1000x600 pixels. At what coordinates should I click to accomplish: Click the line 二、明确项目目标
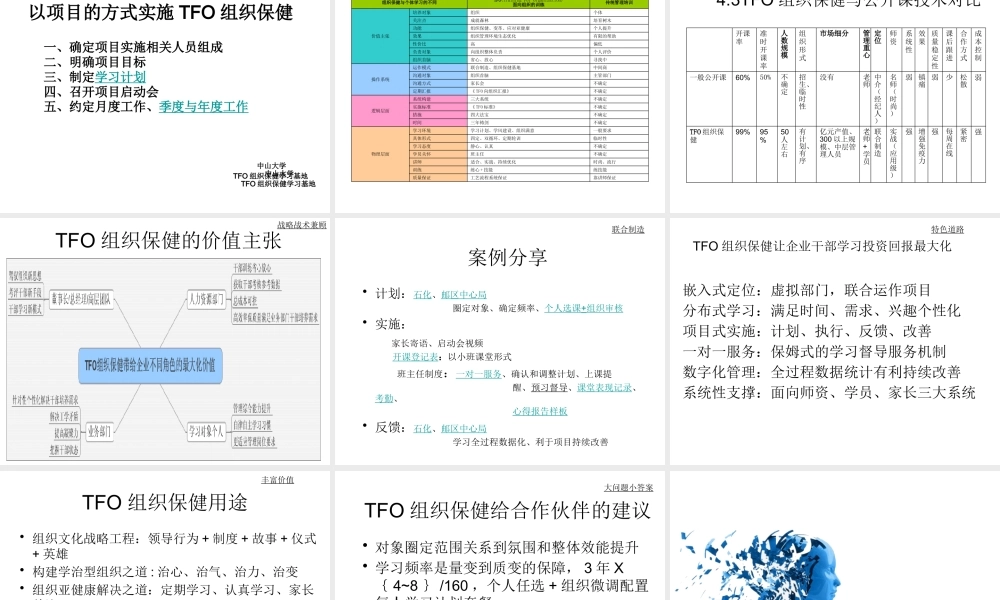point(94,62)
